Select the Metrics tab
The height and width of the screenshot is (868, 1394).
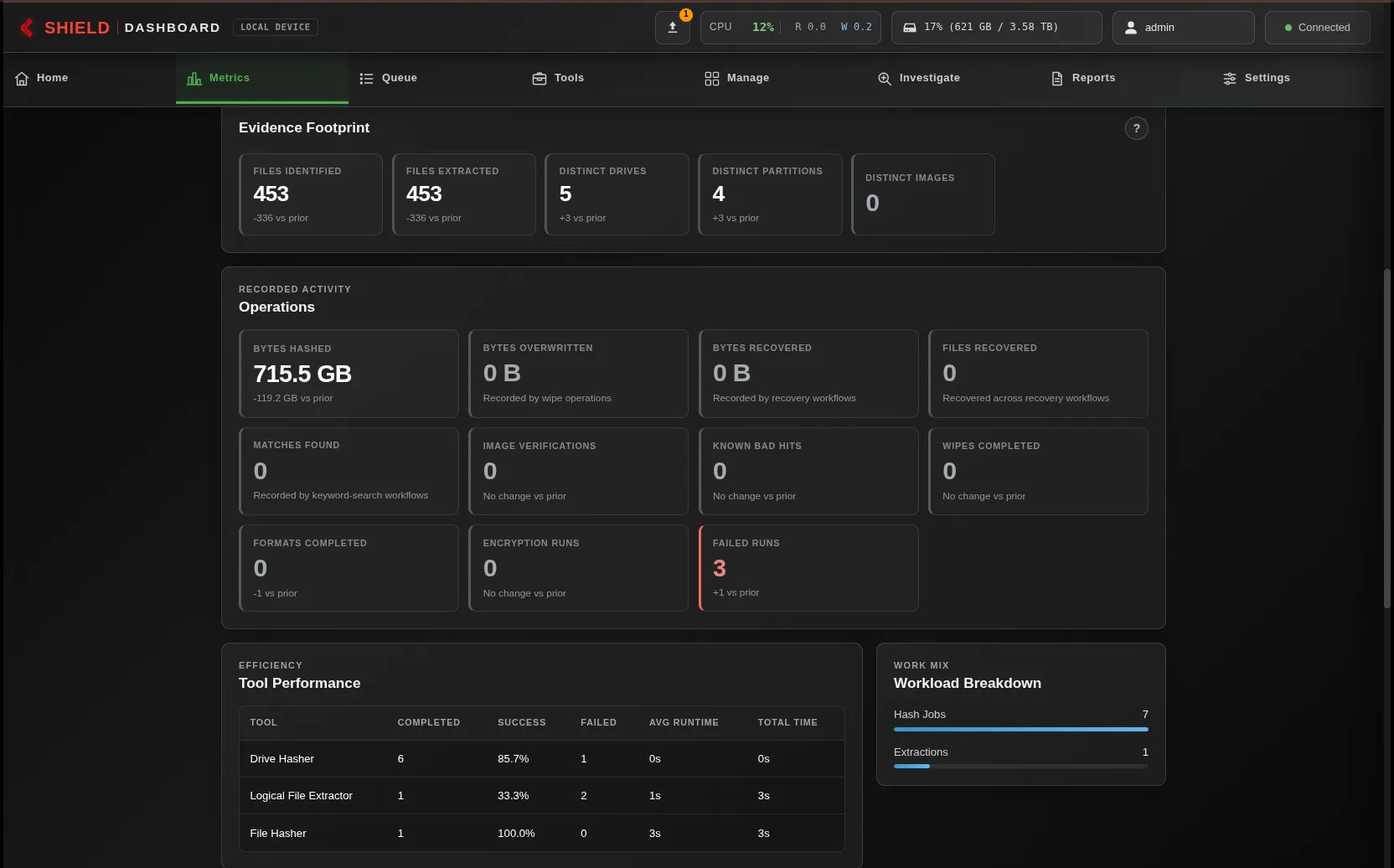pyautogui.click(x=262, y=79)
